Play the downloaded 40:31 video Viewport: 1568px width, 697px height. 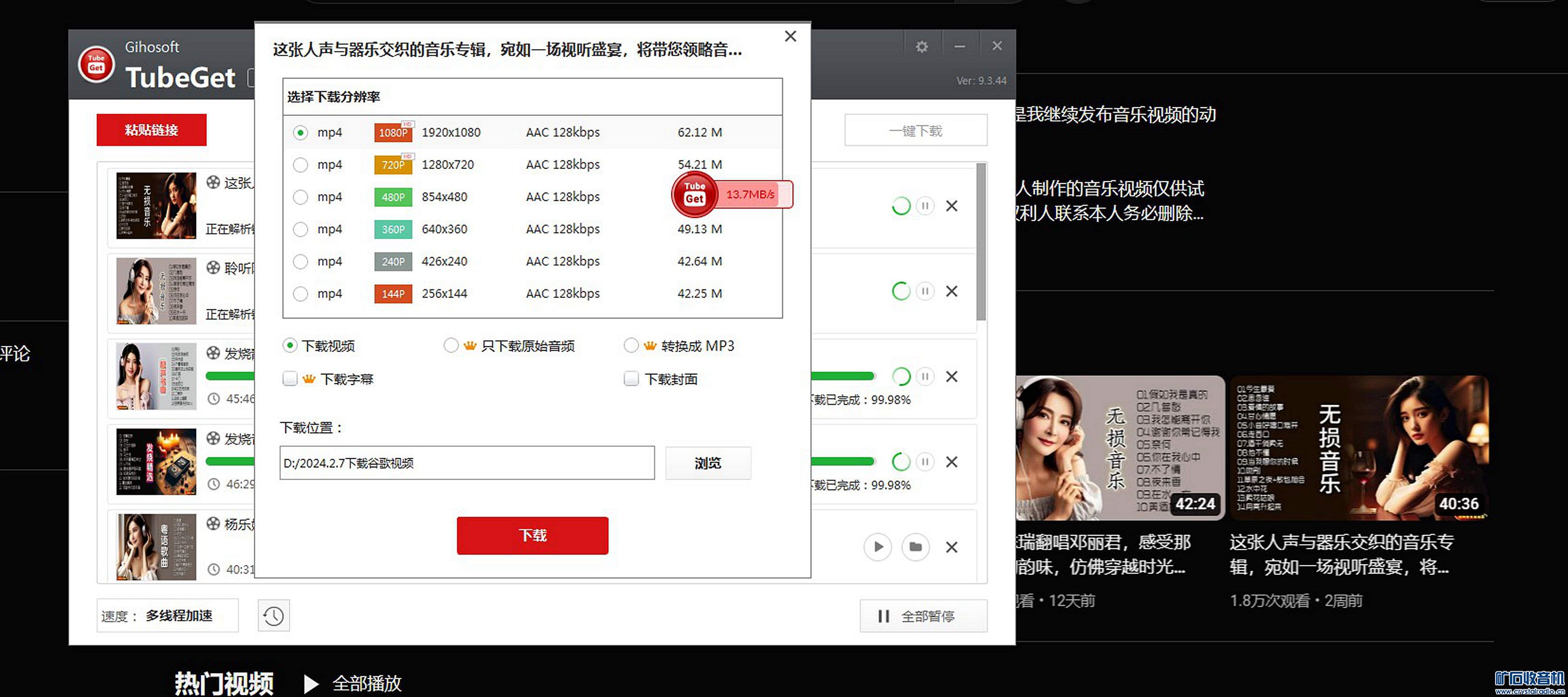pos(877,547)
